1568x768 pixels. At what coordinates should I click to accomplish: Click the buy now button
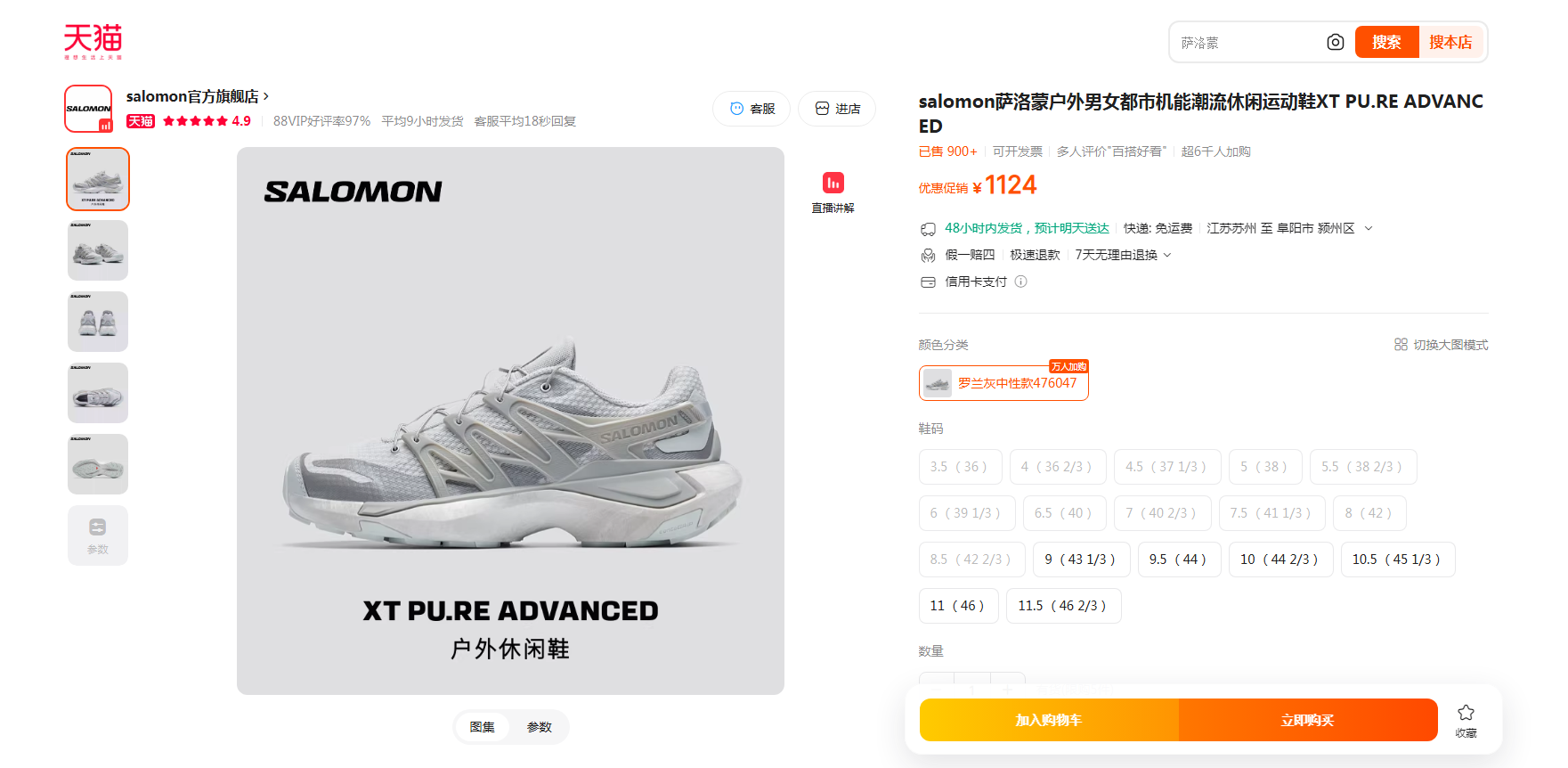click(1308, 720)
